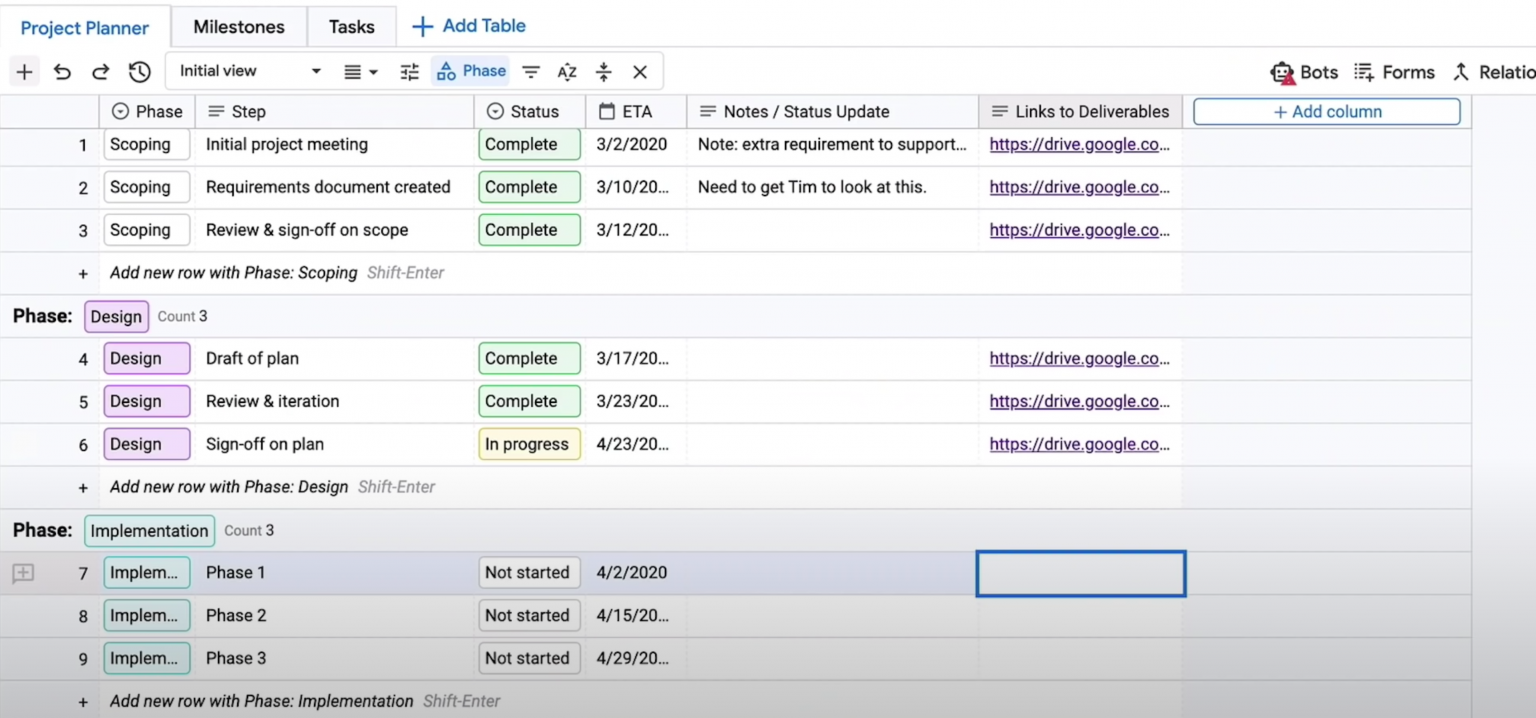Open version history clock icon
This screenshot has height=718, width=1536.
pos(139,72)
